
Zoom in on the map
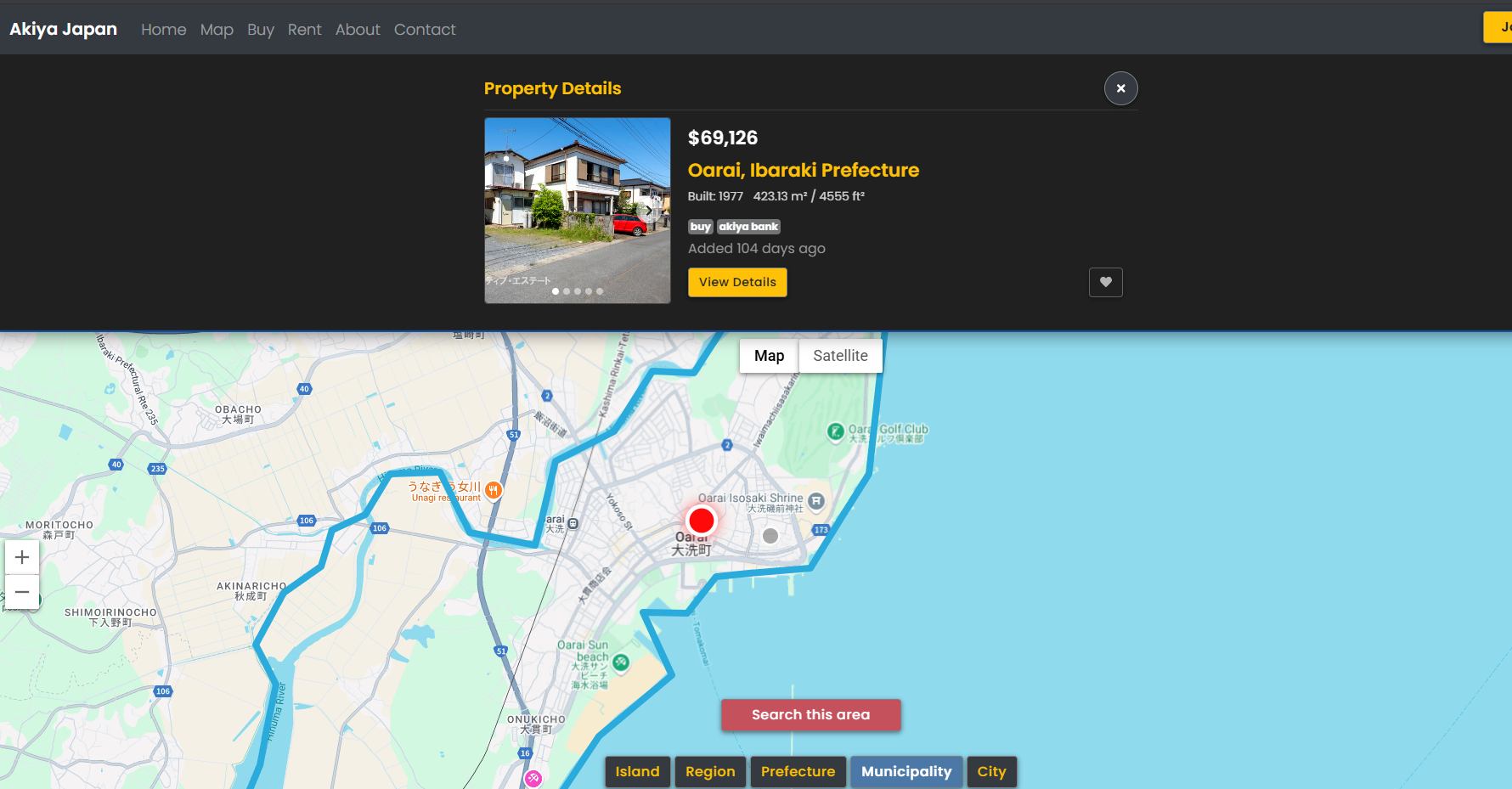pos(22,557)
